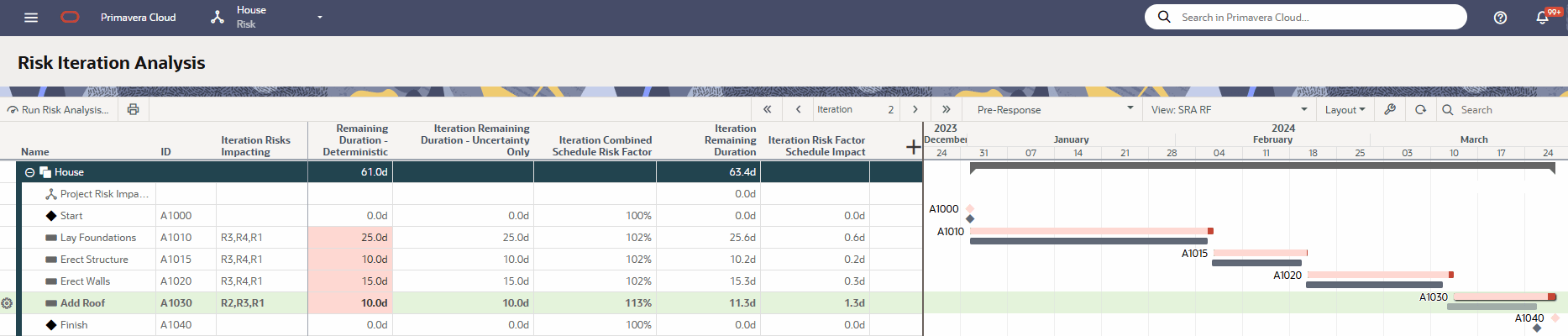Click the February timescale header
This screenshot has height=336, width=1568.
pos(1272,139)
